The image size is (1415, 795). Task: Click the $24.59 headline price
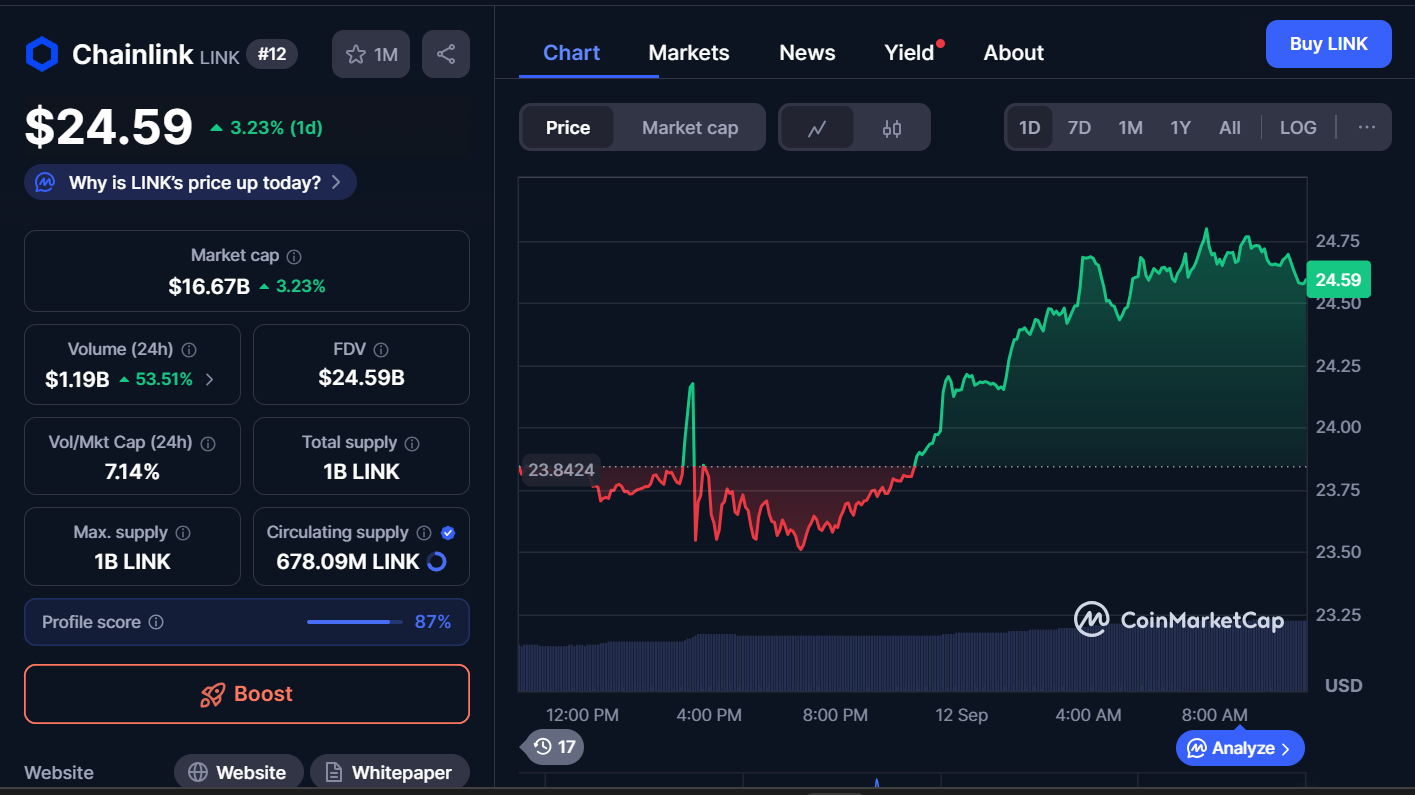pyautogui.click(x=108, y=127)
